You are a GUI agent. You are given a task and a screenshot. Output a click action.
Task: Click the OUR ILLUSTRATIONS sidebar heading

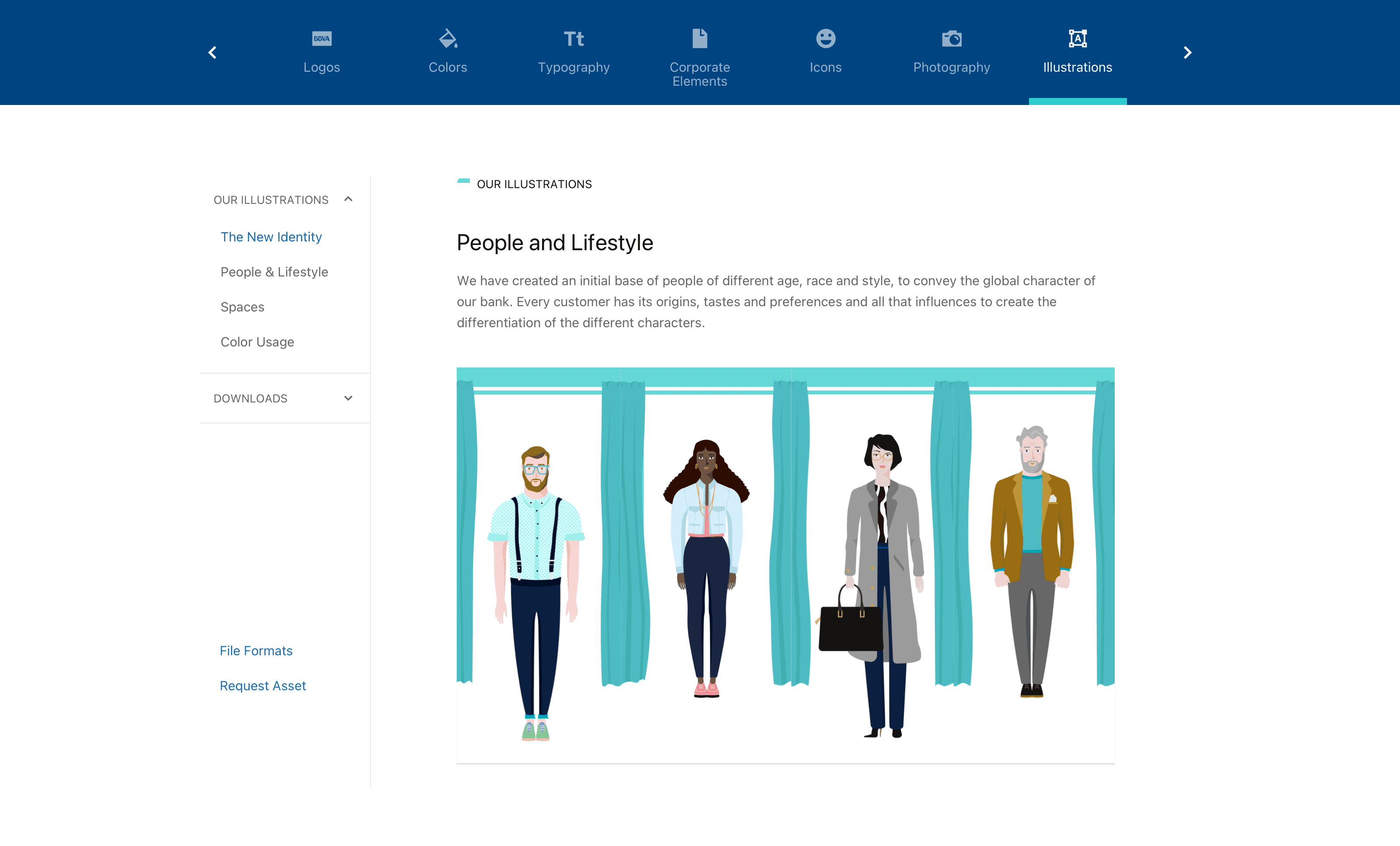(271, 200)
